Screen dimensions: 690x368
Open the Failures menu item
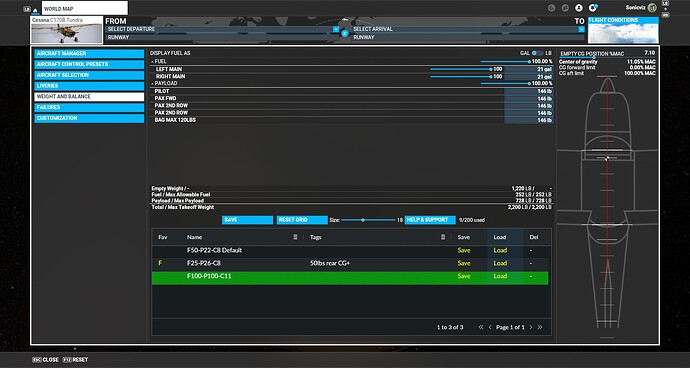[x=89, y=107]
